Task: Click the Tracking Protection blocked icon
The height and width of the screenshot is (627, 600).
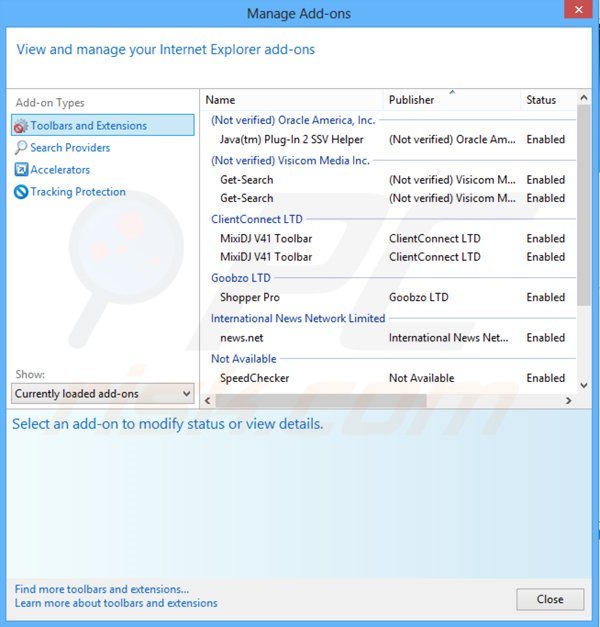Action: (21, 192)
